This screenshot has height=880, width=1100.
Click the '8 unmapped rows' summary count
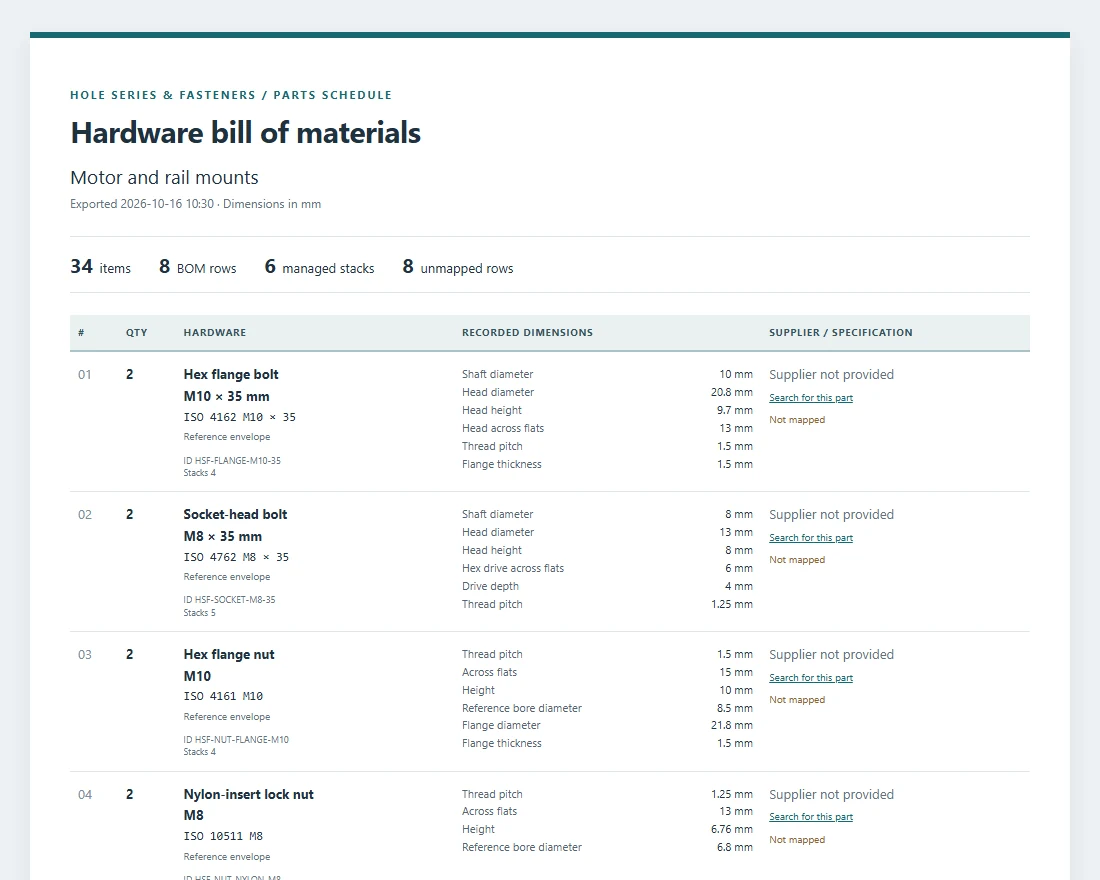(458, 267)
